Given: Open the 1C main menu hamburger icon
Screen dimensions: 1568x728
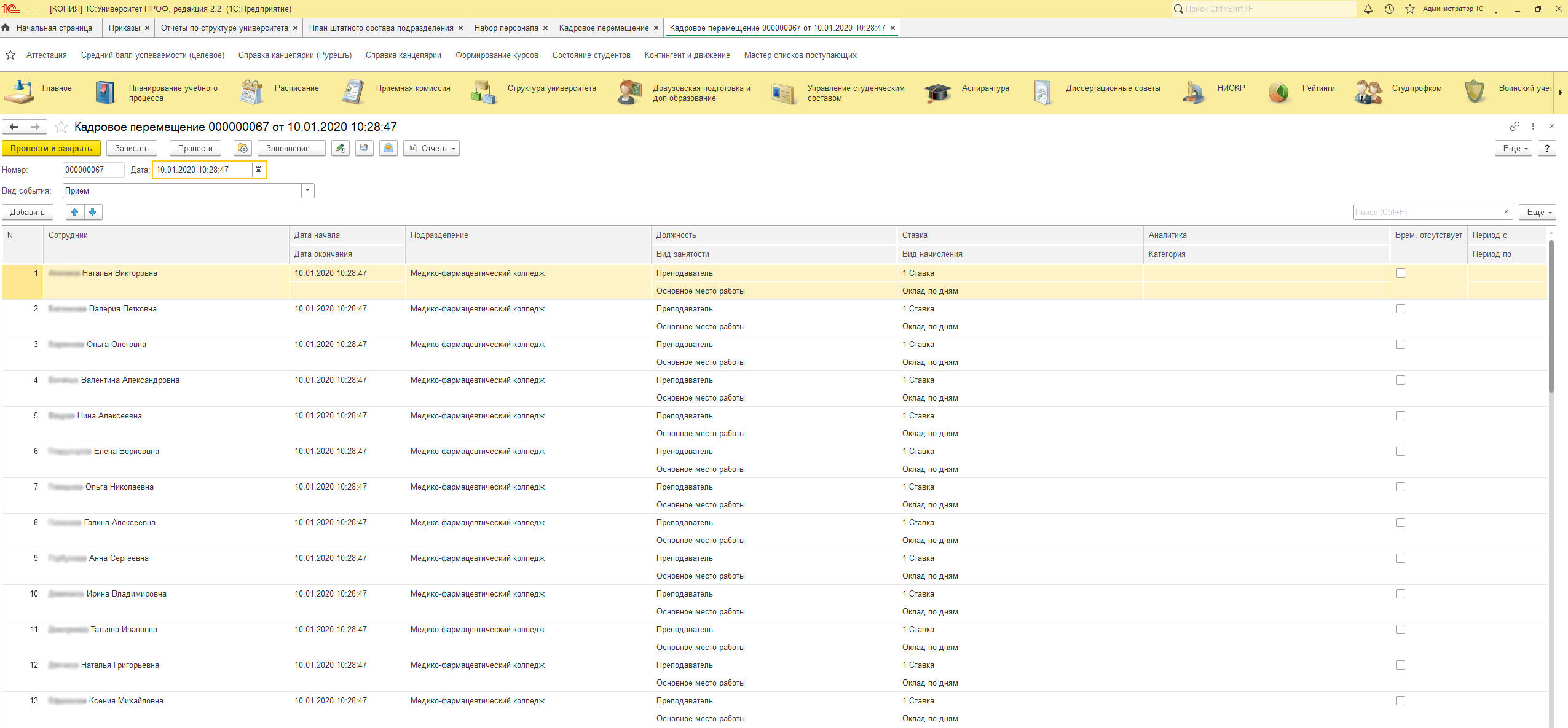Looking at the screenshot, I should click(x=33, y=9).
